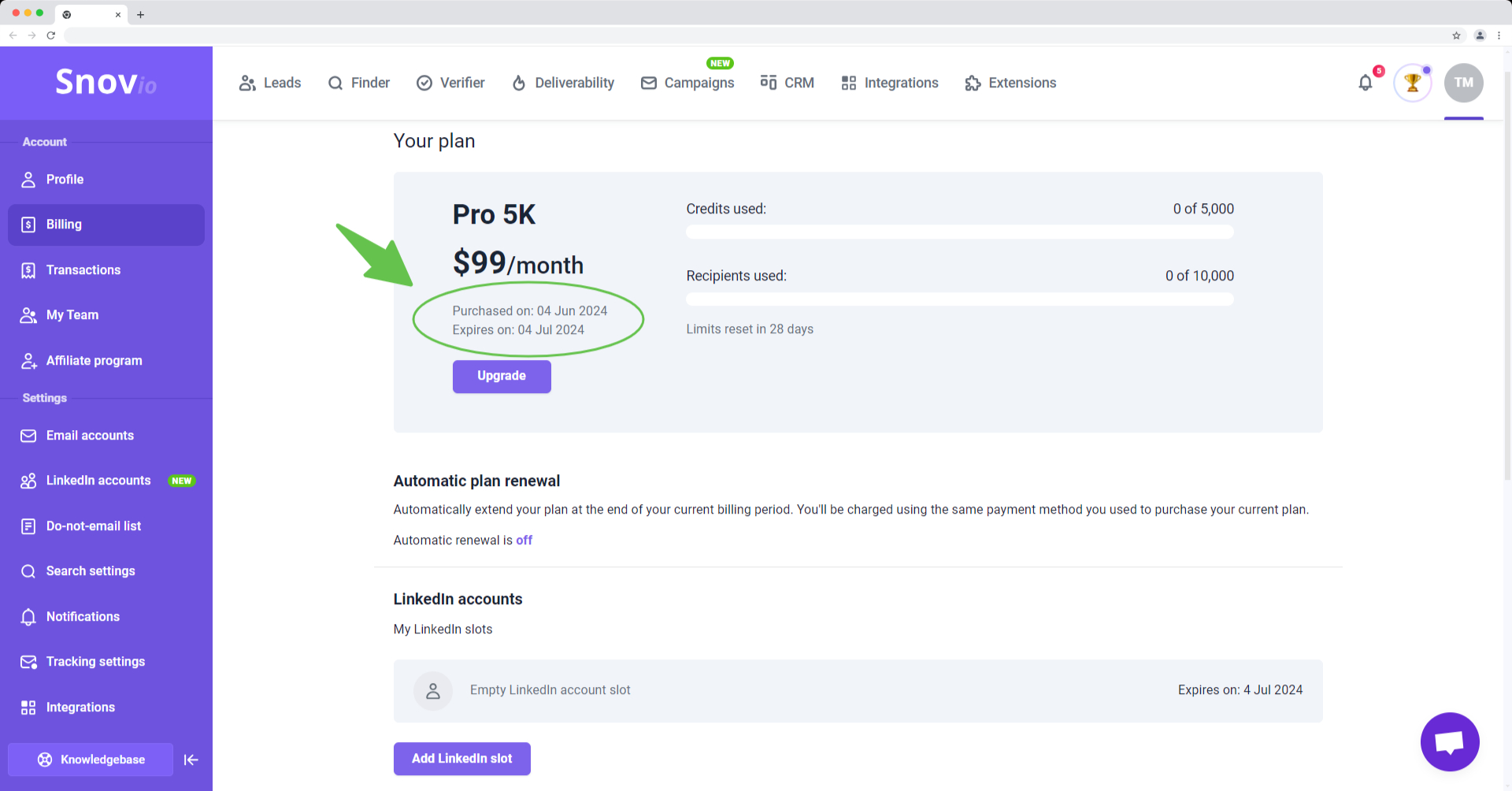Open the My Team page

pyautogui.click(x=106, y=315)
